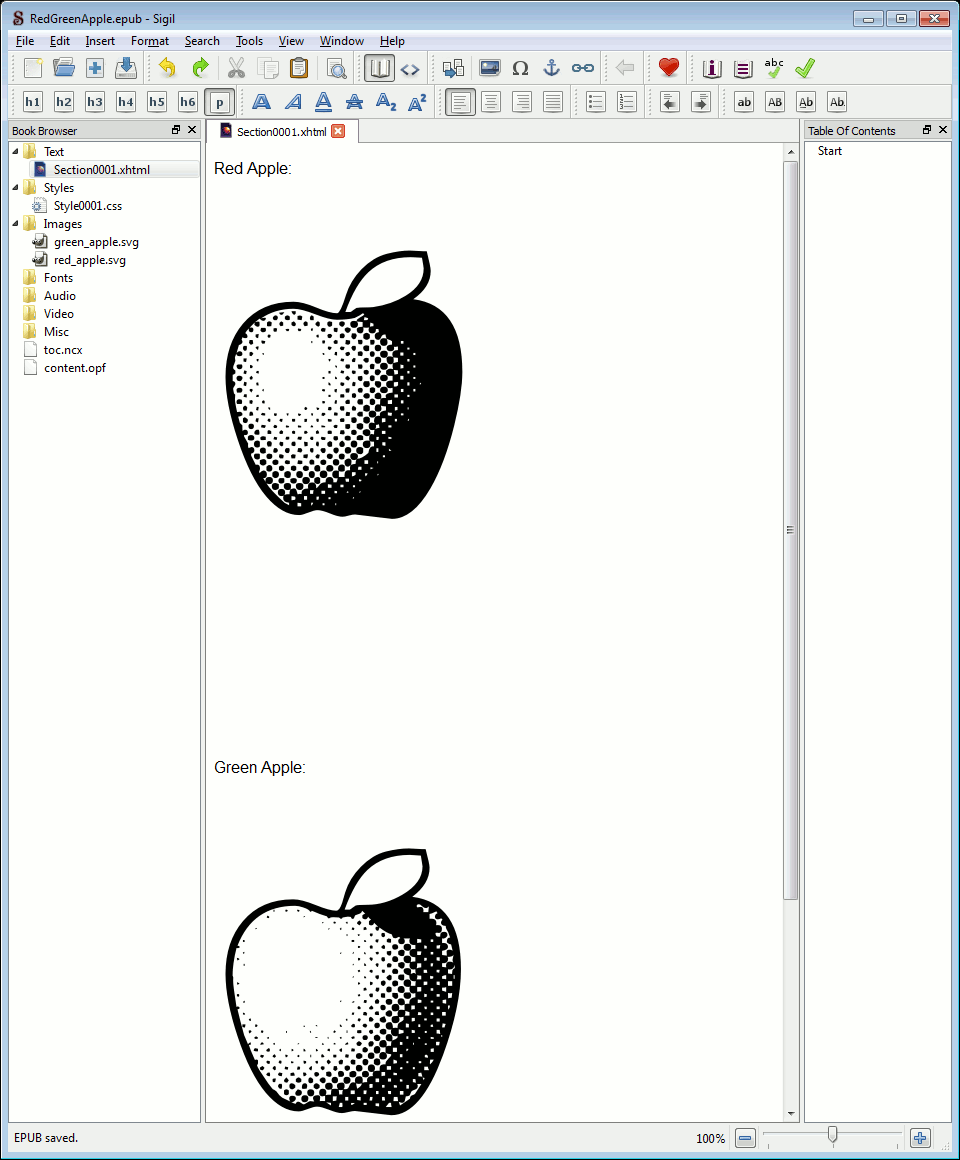Apply Heading 5 style with h5
Viewport: 960px width, 1160px height.
coord(157,102)
